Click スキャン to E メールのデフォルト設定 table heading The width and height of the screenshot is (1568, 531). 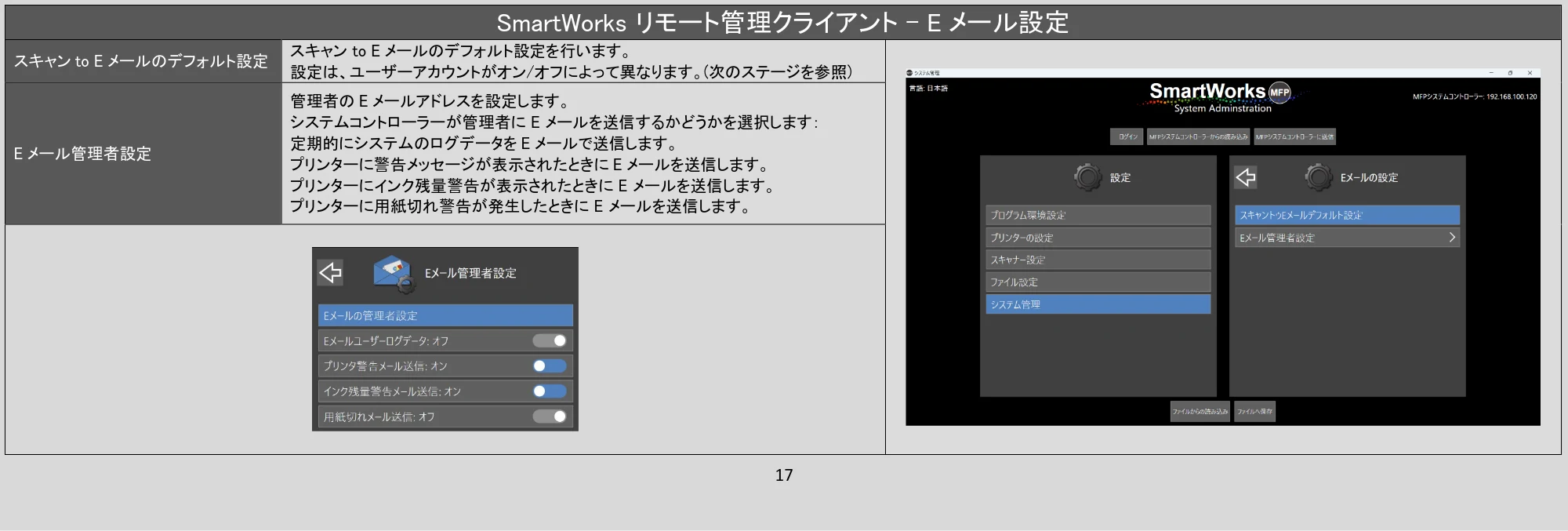click(x=141, y=61)
